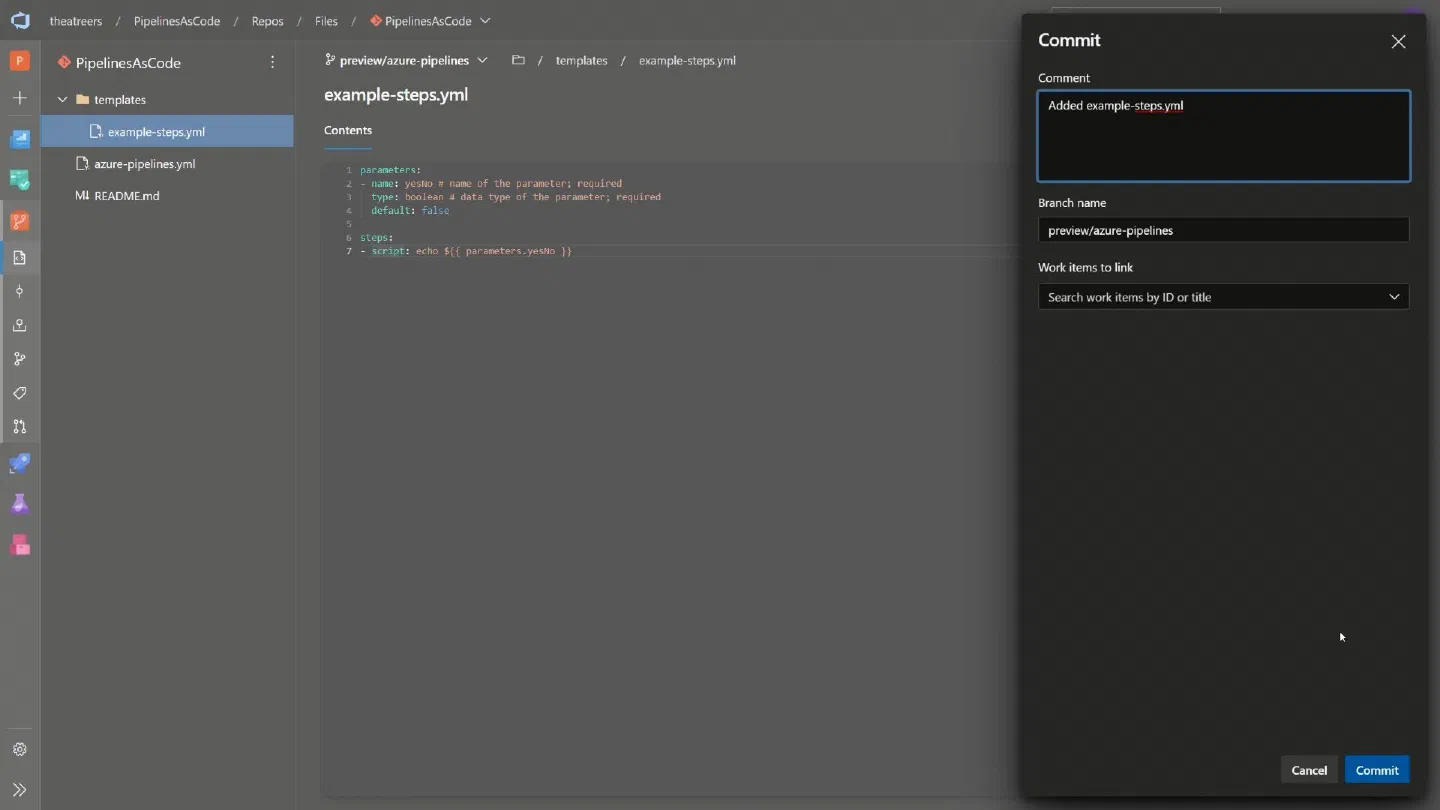Select the Pushes icon under Repos
Image resolution: width=1440 pixels, height=810 pixels.
pyautogui.click(x=19, y=326)
